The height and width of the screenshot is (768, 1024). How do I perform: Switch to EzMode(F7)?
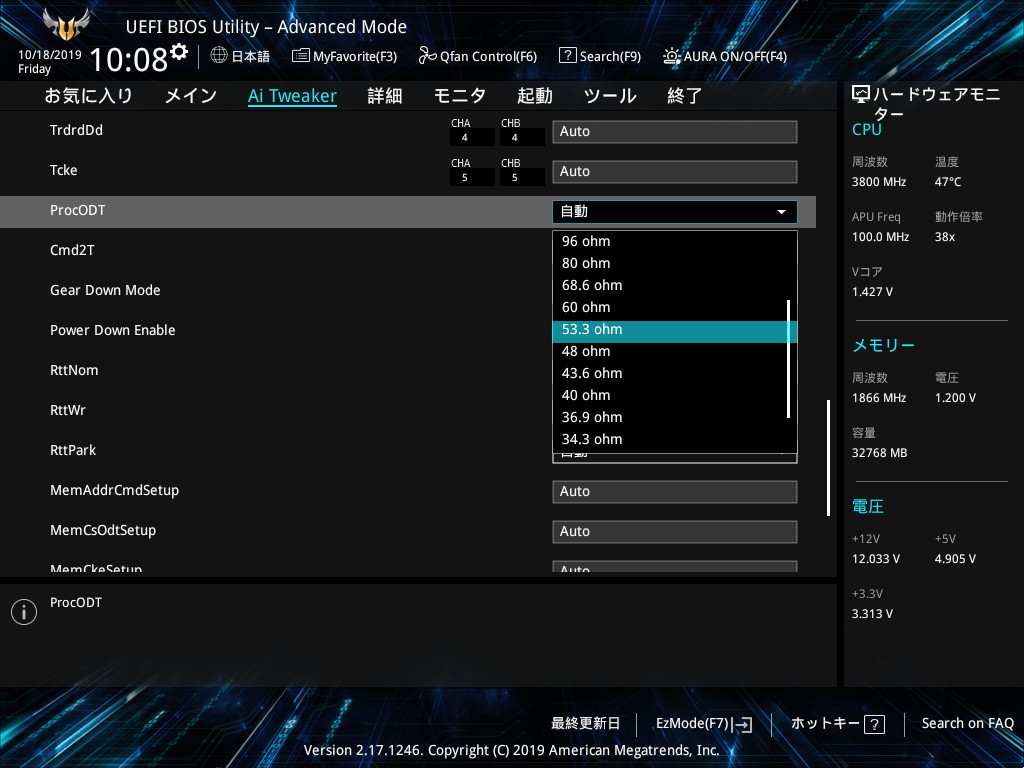pos(704,724)
